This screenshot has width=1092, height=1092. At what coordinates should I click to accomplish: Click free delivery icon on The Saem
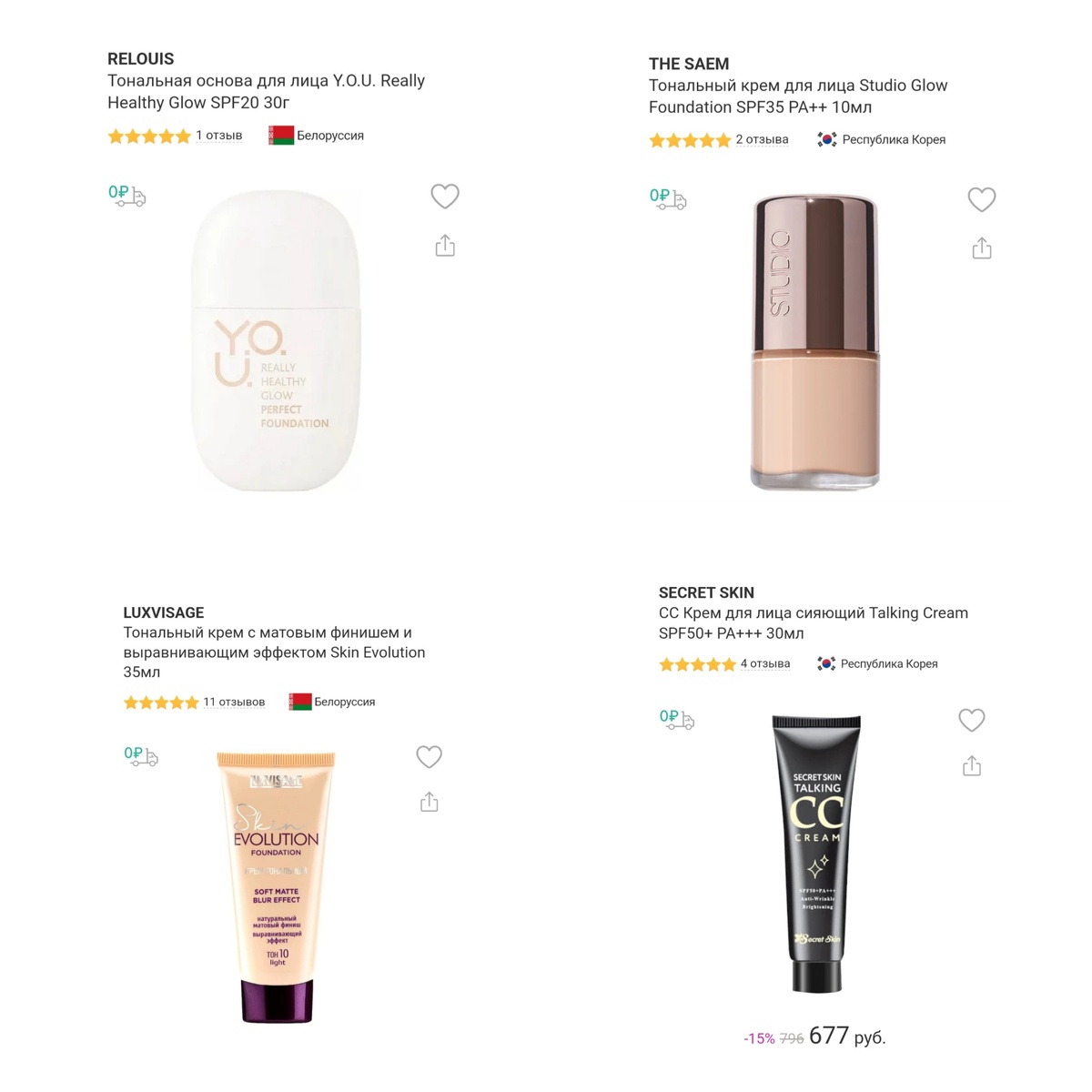point(668,198)
